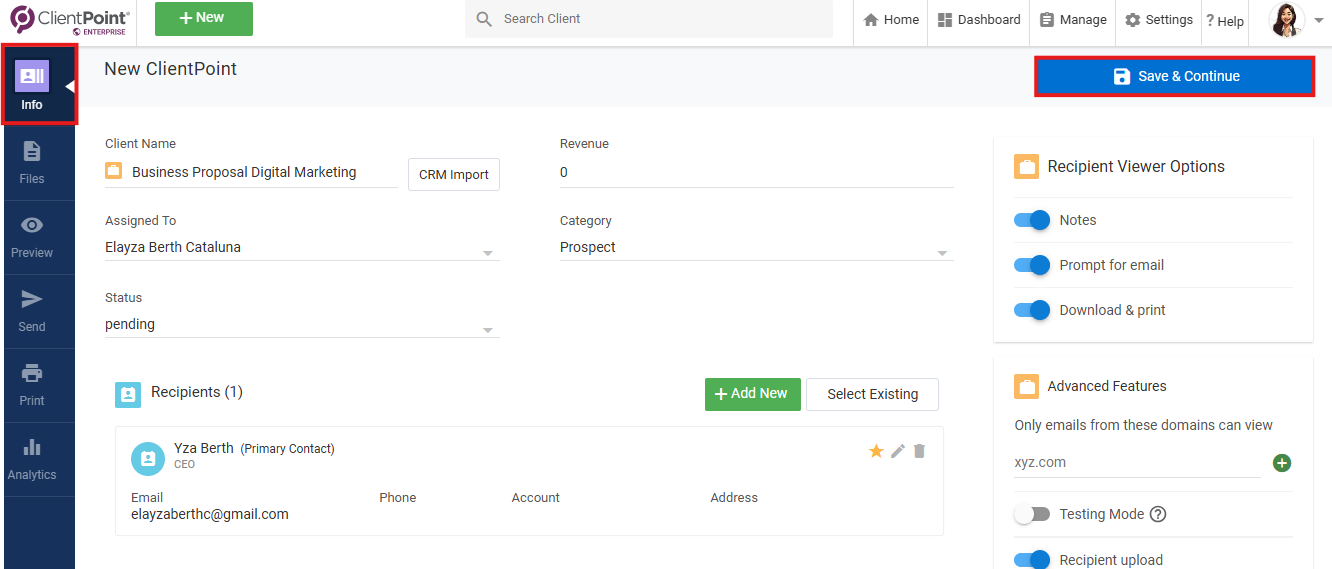The height and width of the screenshot is (569, 1332).
Task: Toggle the Notes switch
Action: point(1032,220)
